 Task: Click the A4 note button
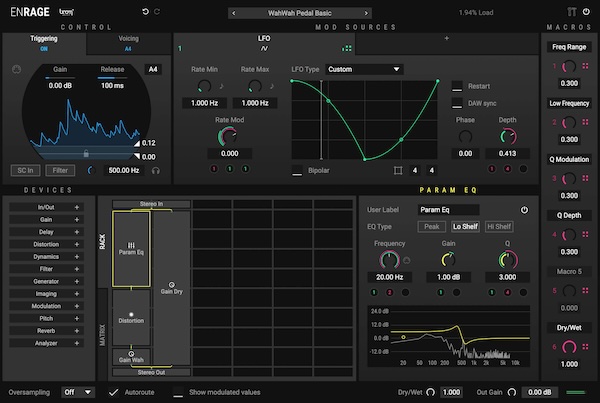tap(153, 69)
